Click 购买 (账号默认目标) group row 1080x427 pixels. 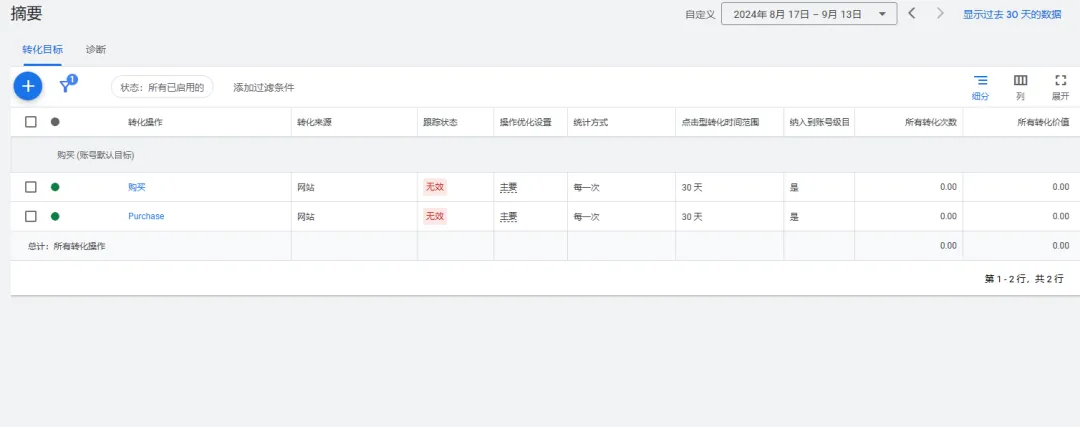pos(545,155)
